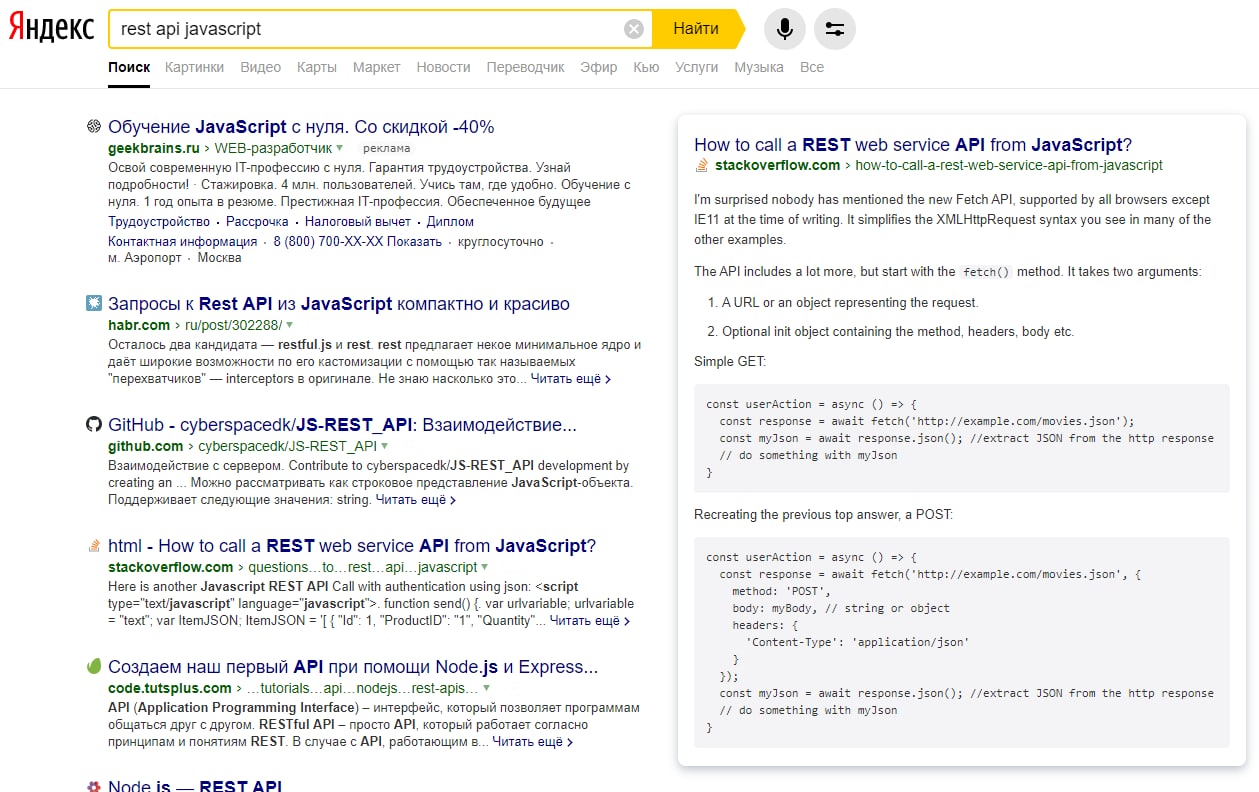1259x792 pixels.
Task: Open search settings sliders icon
Action: (835, 29)
